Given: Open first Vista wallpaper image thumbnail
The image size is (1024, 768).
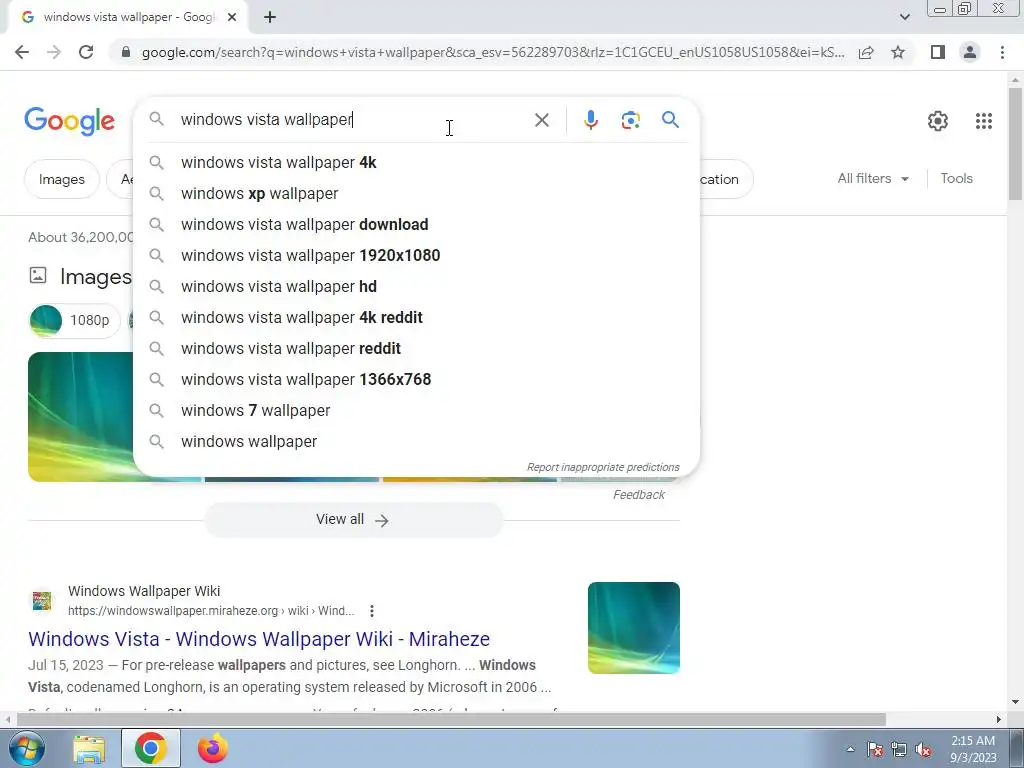Looking at the screenshot, I should 80,417.
